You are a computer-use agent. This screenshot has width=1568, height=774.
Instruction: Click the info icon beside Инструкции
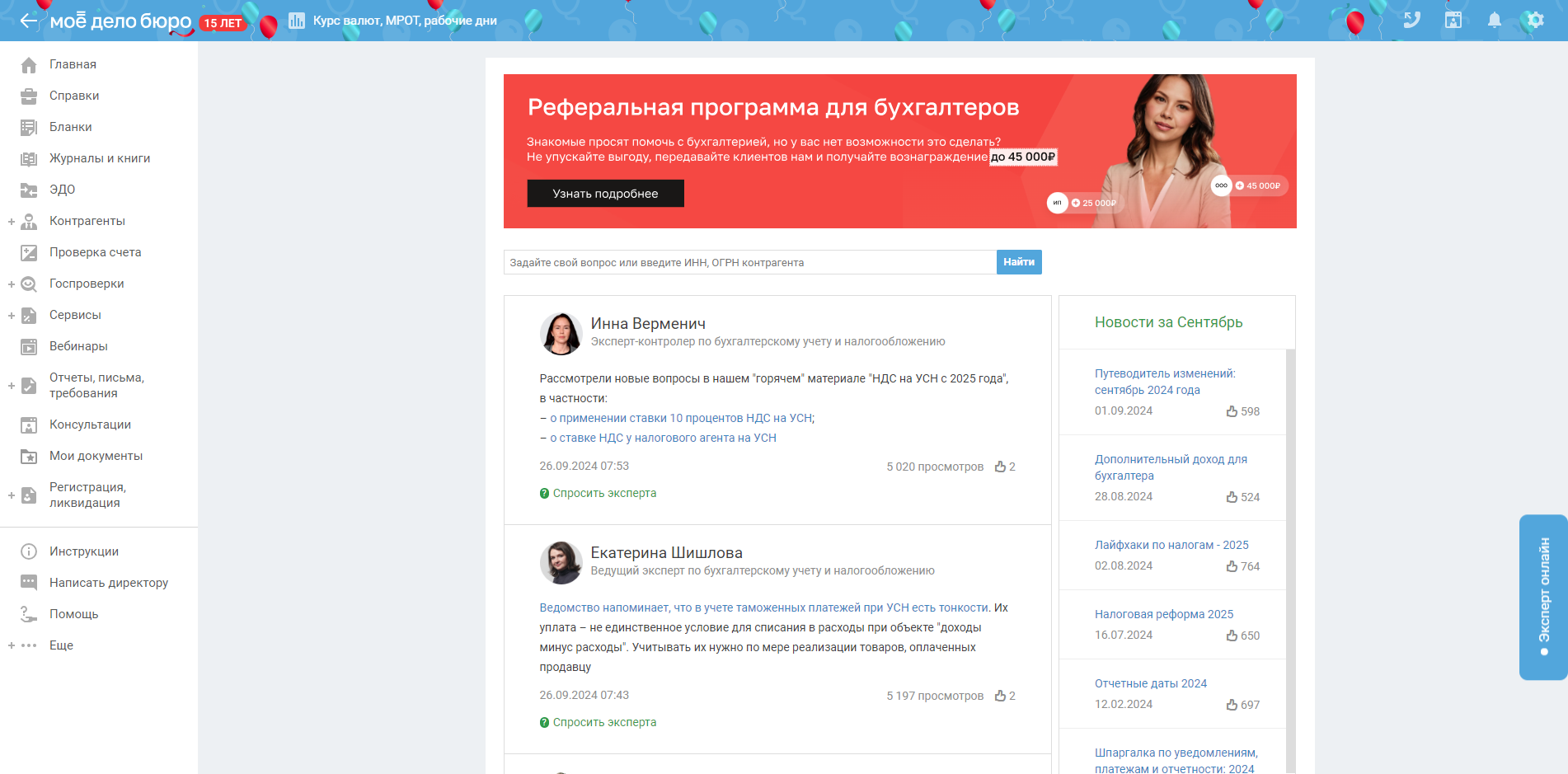[29, 551]
